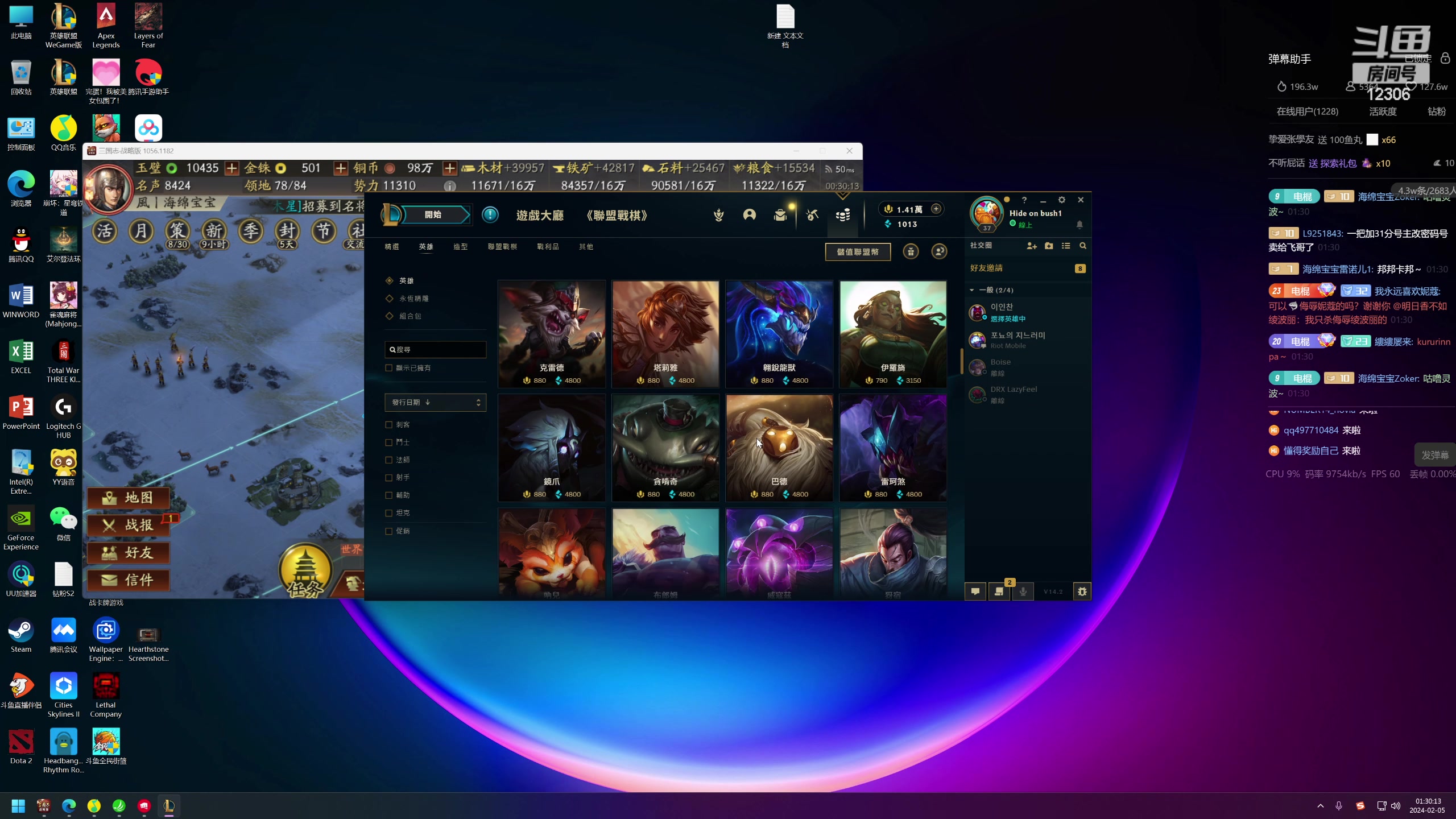Open the chat bubble icon at bottom of social panel

point(975,591)
